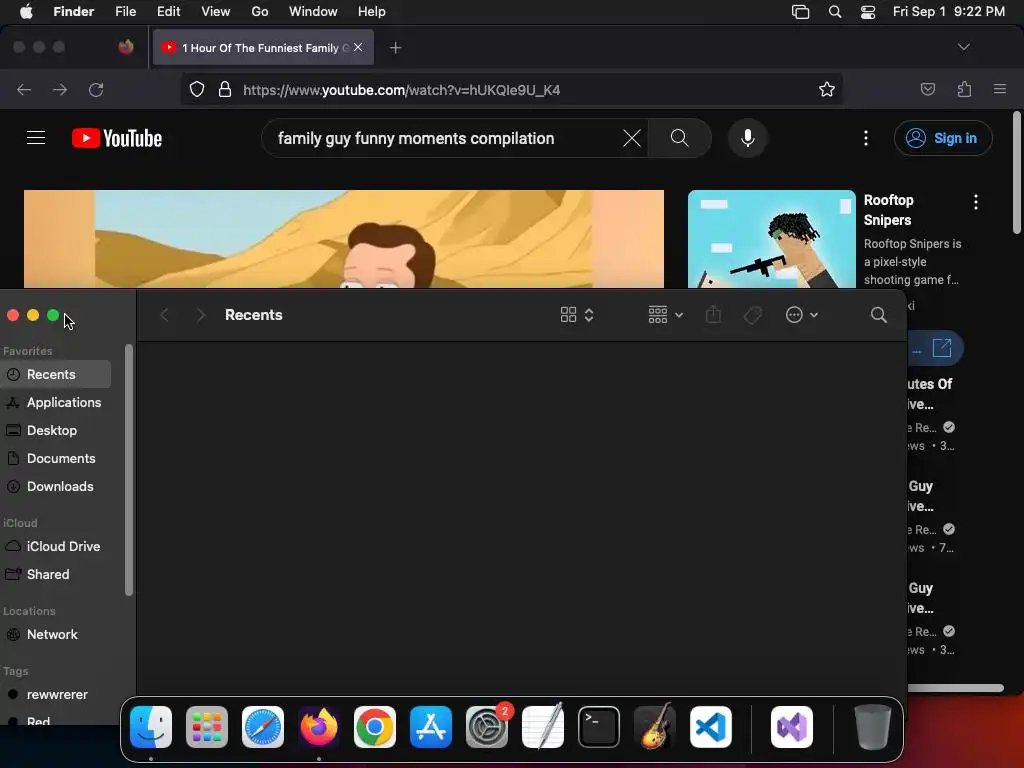
Task: Click the Firefox Dock icon
Action: 319,727
